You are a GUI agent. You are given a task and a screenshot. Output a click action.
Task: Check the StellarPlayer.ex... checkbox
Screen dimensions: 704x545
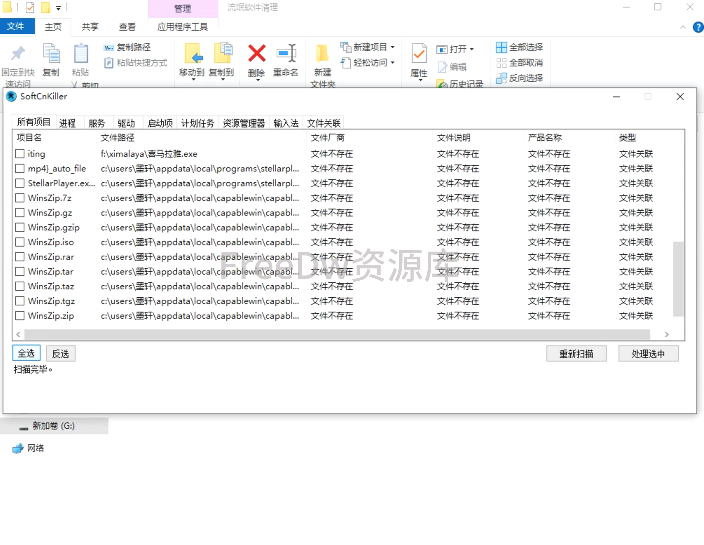click(x=20, y=183)
